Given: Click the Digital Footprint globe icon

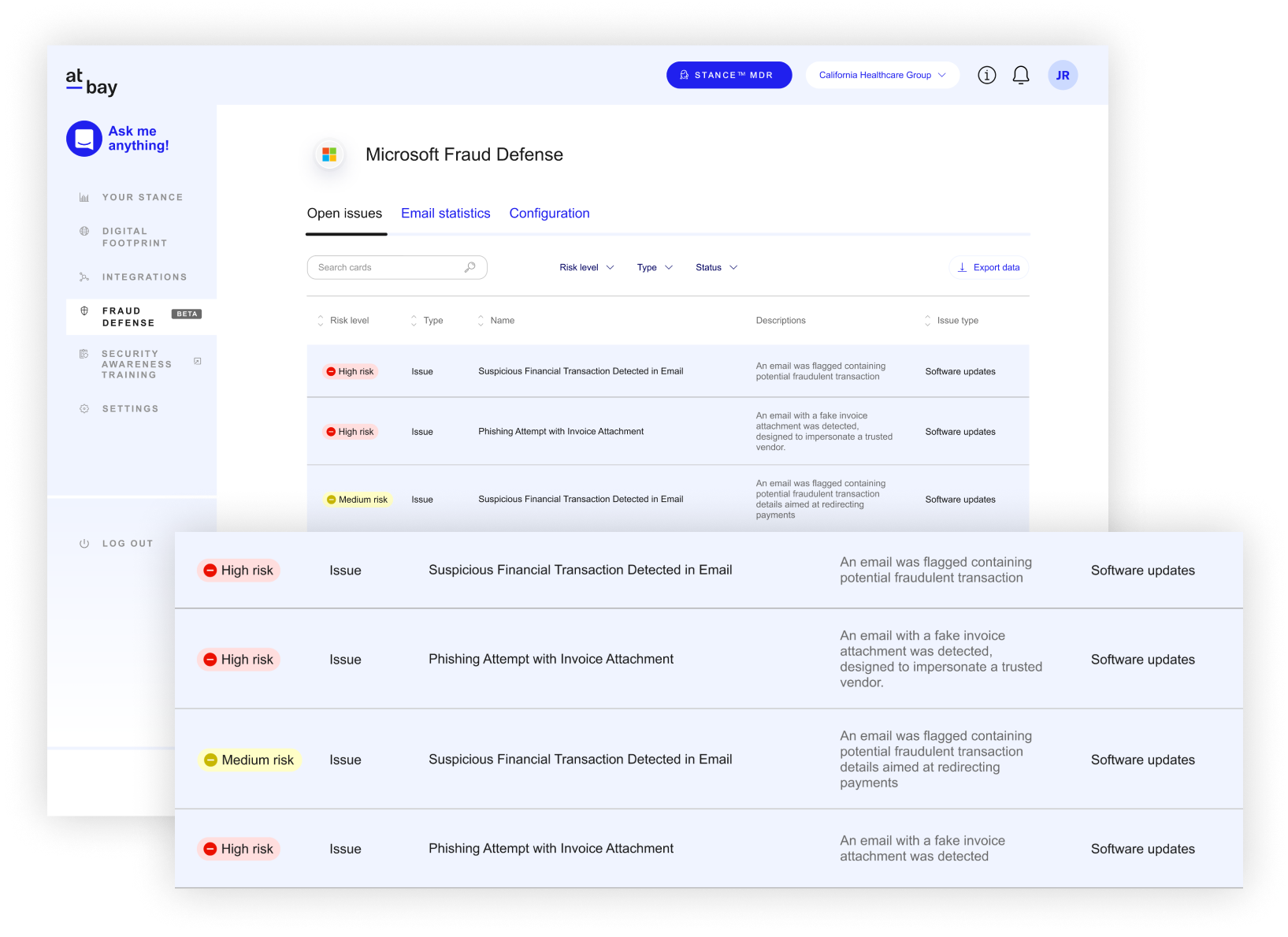Looking at the screenshot, I should point(84,232).
